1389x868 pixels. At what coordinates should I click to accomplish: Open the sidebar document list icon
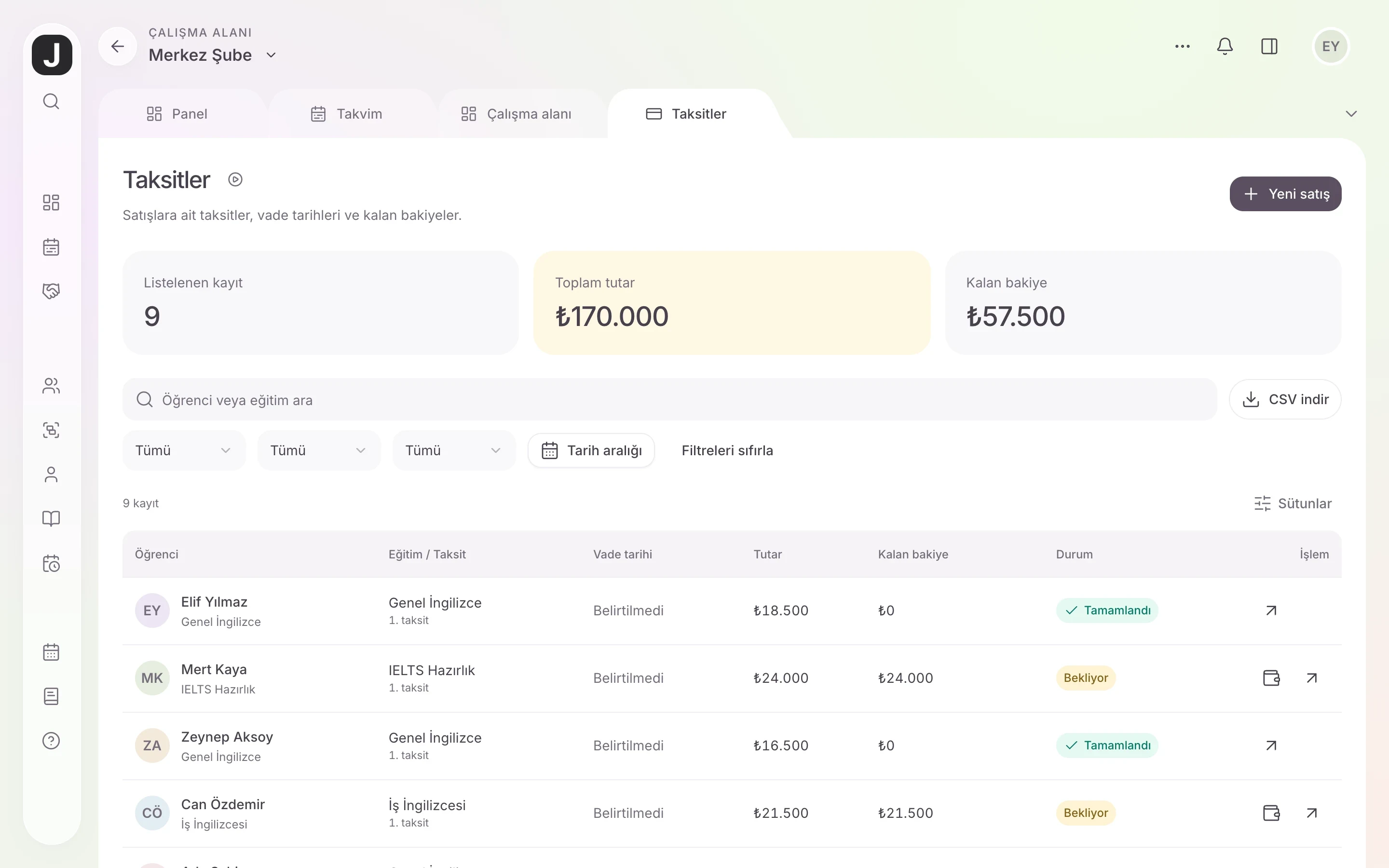pos(51,696)
